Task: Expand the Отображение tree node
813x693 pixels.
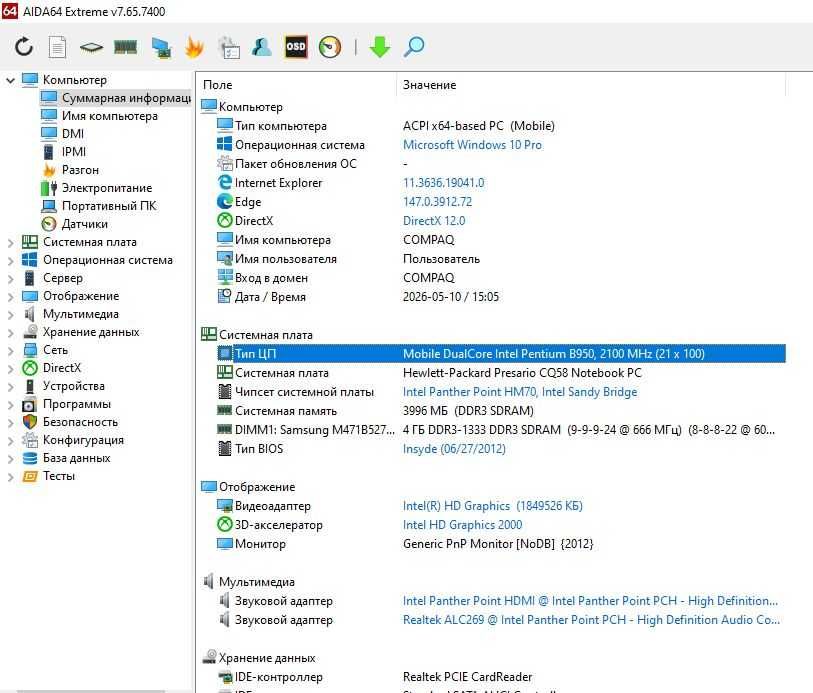Action: coord(10,296)
